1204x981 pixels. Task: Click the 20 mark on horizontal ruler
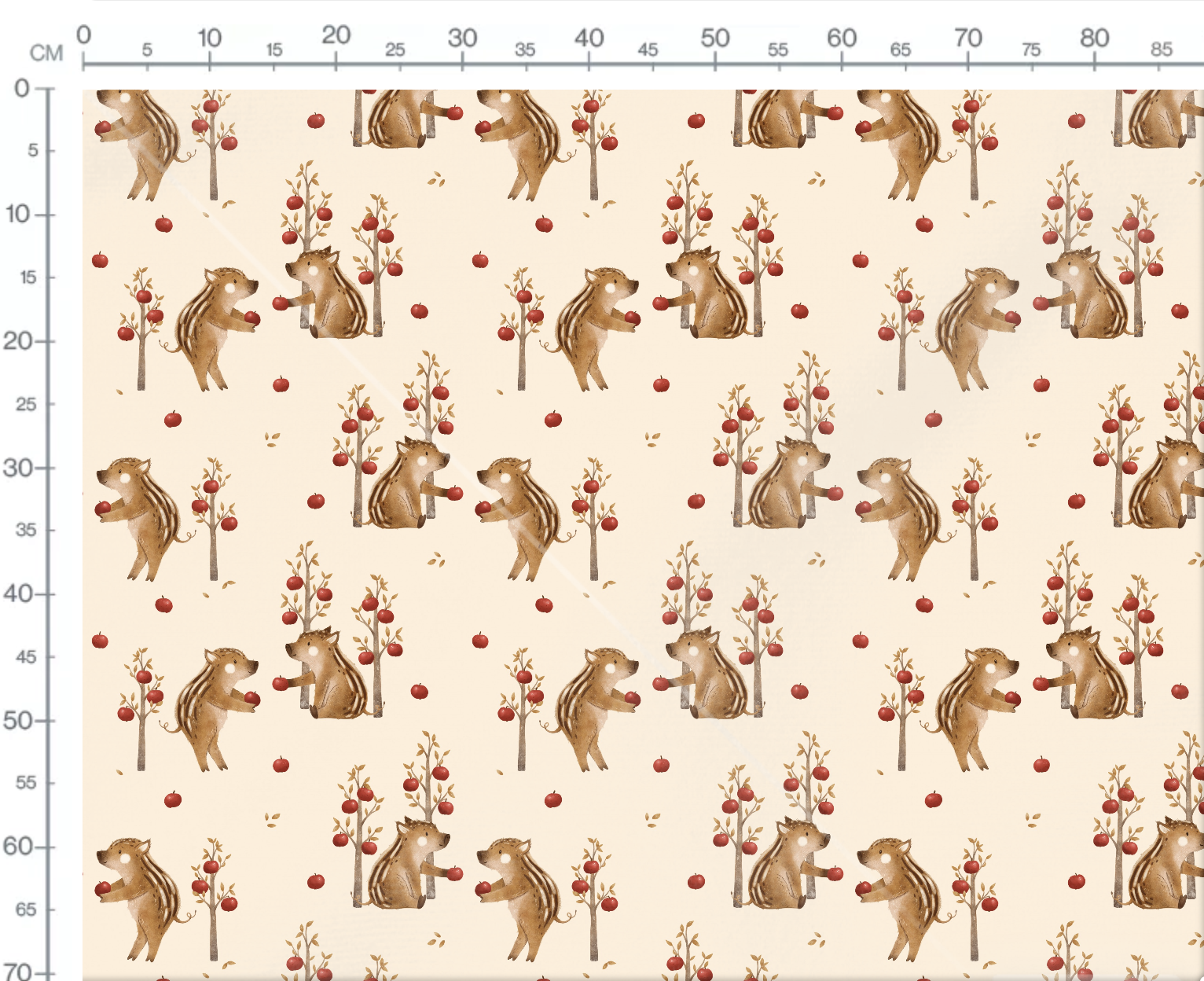point(336,35)
